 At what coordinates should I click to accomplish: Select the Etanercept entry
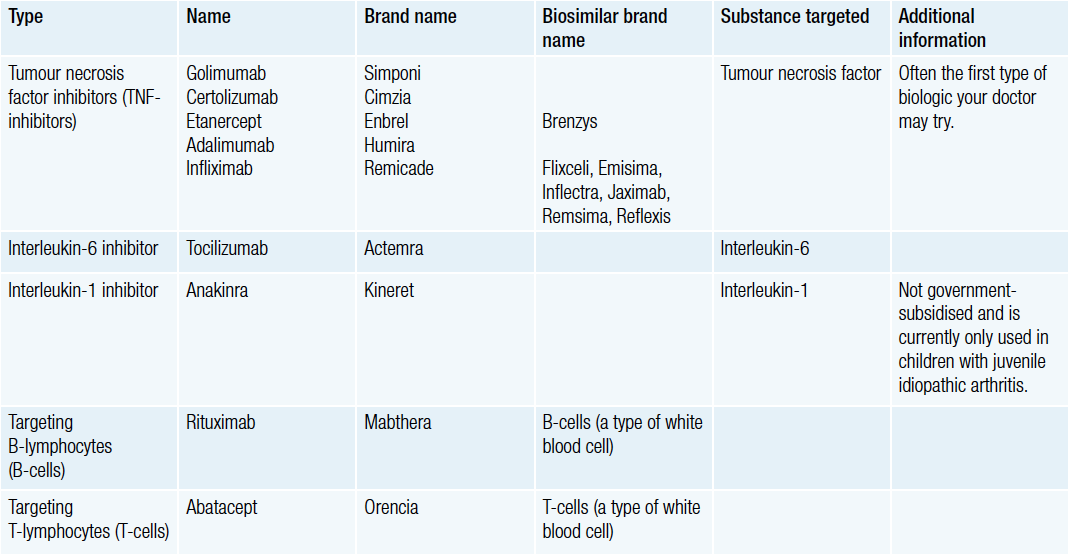[x=224, y=121]
